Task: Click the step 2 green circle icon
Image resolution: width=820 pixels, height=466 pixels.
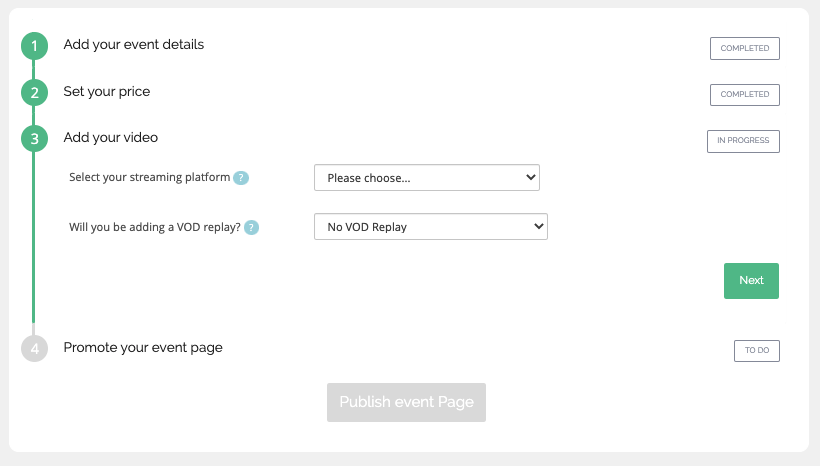Action: pyautogui.click(x=35, y=93)
